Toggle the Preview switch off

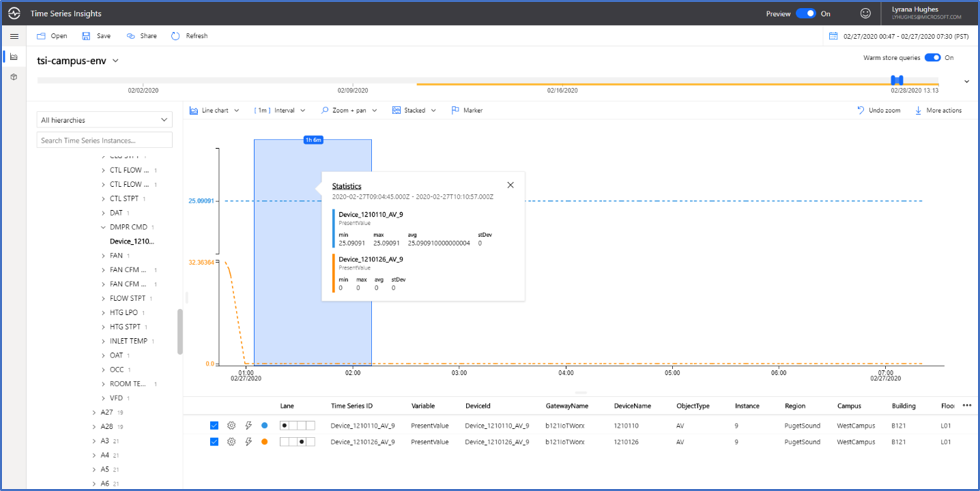[806, 13]
